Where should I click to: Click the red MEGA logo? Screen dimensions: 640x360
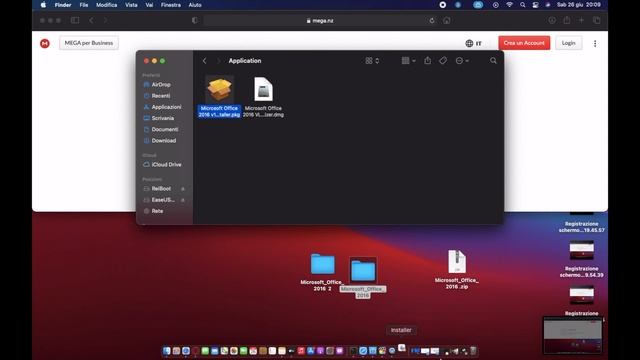tap(45, 43)
